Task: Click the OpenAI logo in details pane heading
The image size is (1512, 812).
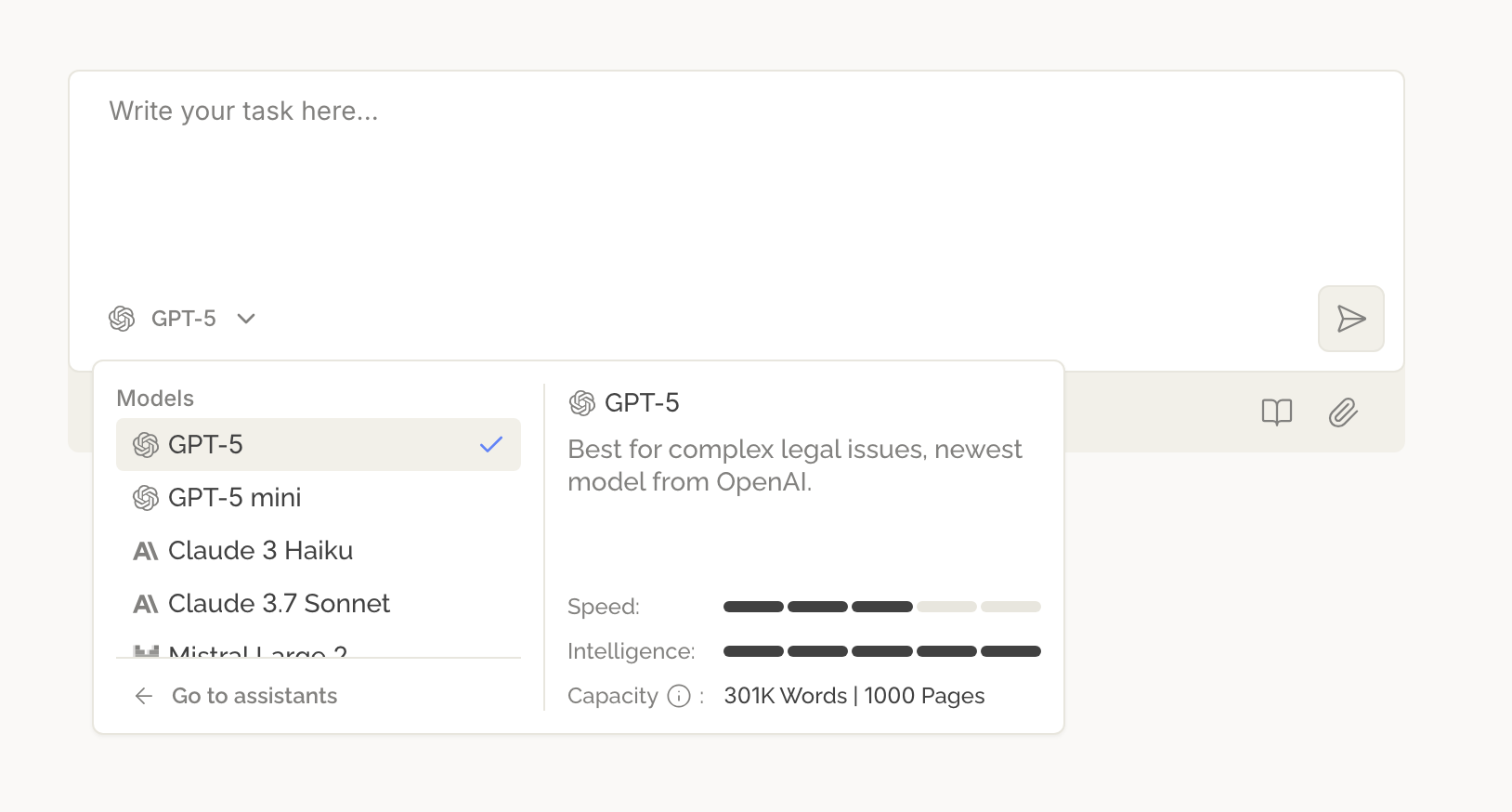Action: (x=582, y=402)
